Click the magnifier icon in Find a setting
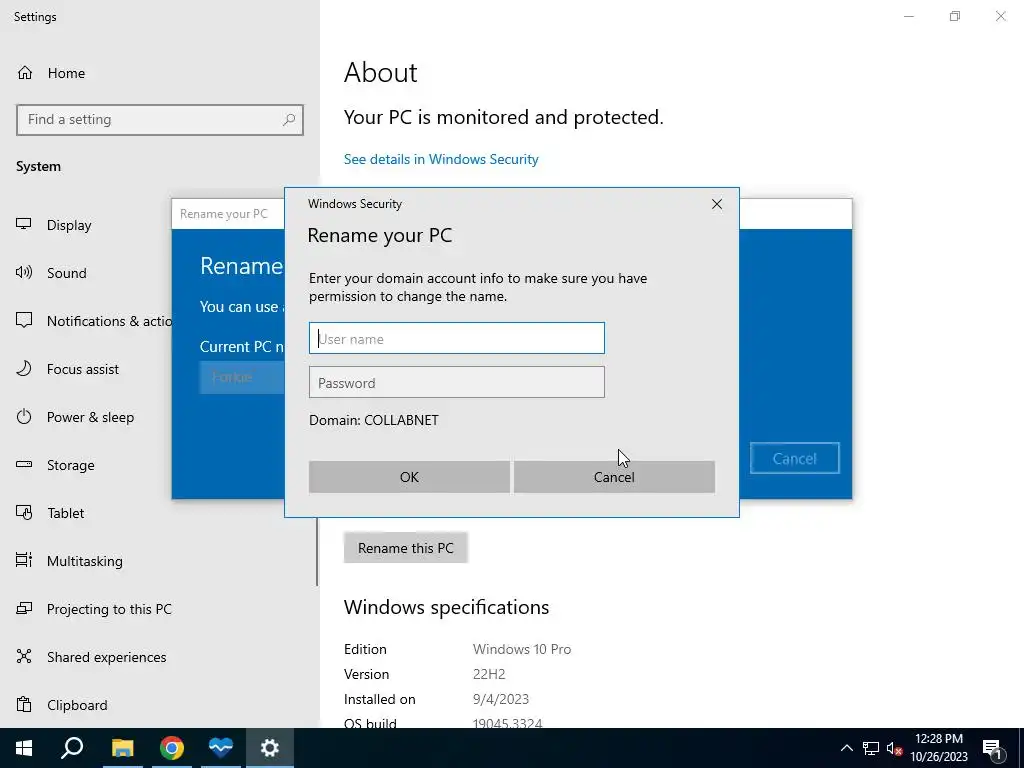Image resolution: width=1024 pixels, height=768 pixels. click(x=289, y=120)
